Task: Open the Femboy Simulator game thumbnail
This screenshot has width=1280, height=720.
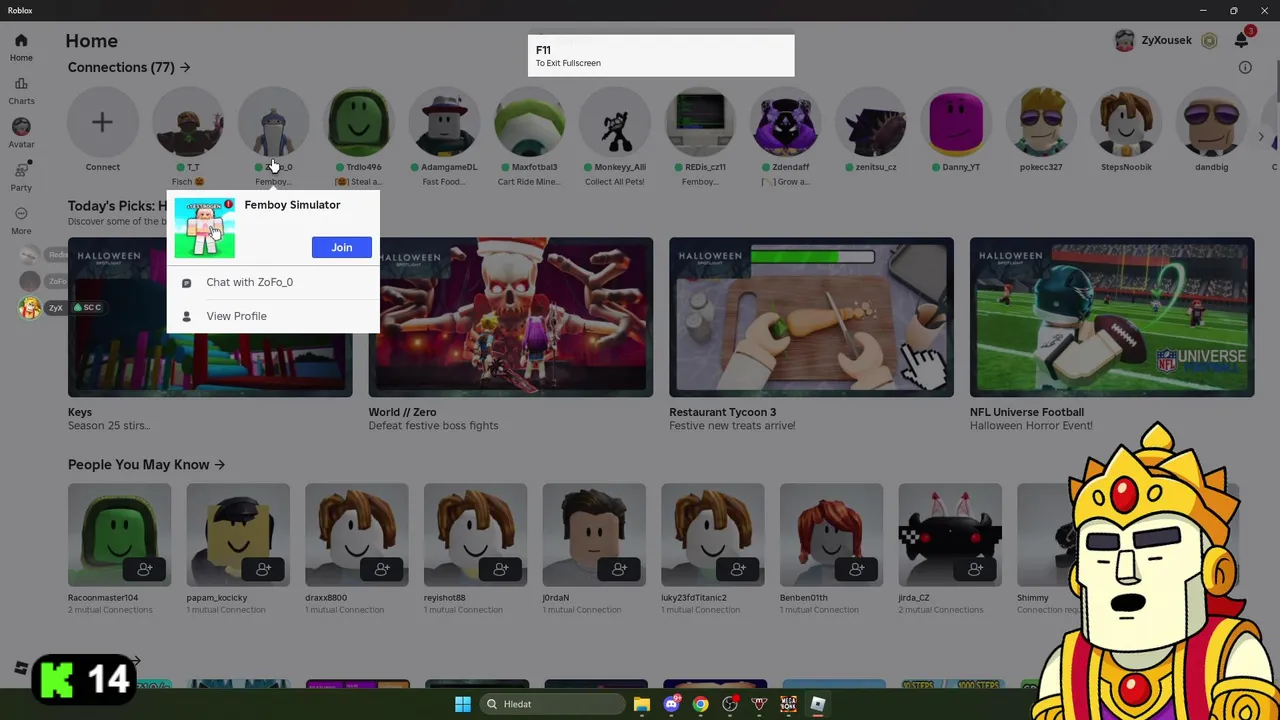Action: point(205,228)
